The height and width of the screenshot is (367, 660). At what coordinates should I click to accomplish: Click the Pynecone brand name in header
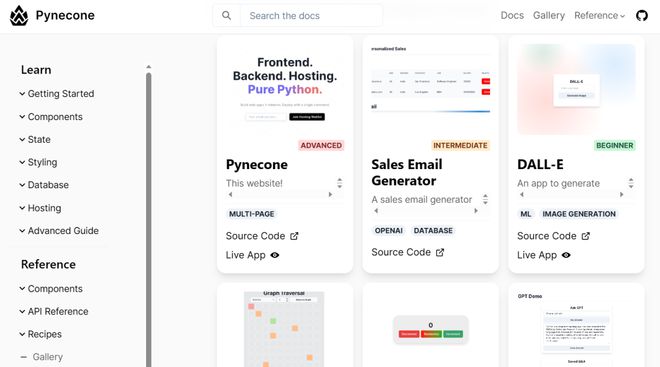tap(65, 16)
